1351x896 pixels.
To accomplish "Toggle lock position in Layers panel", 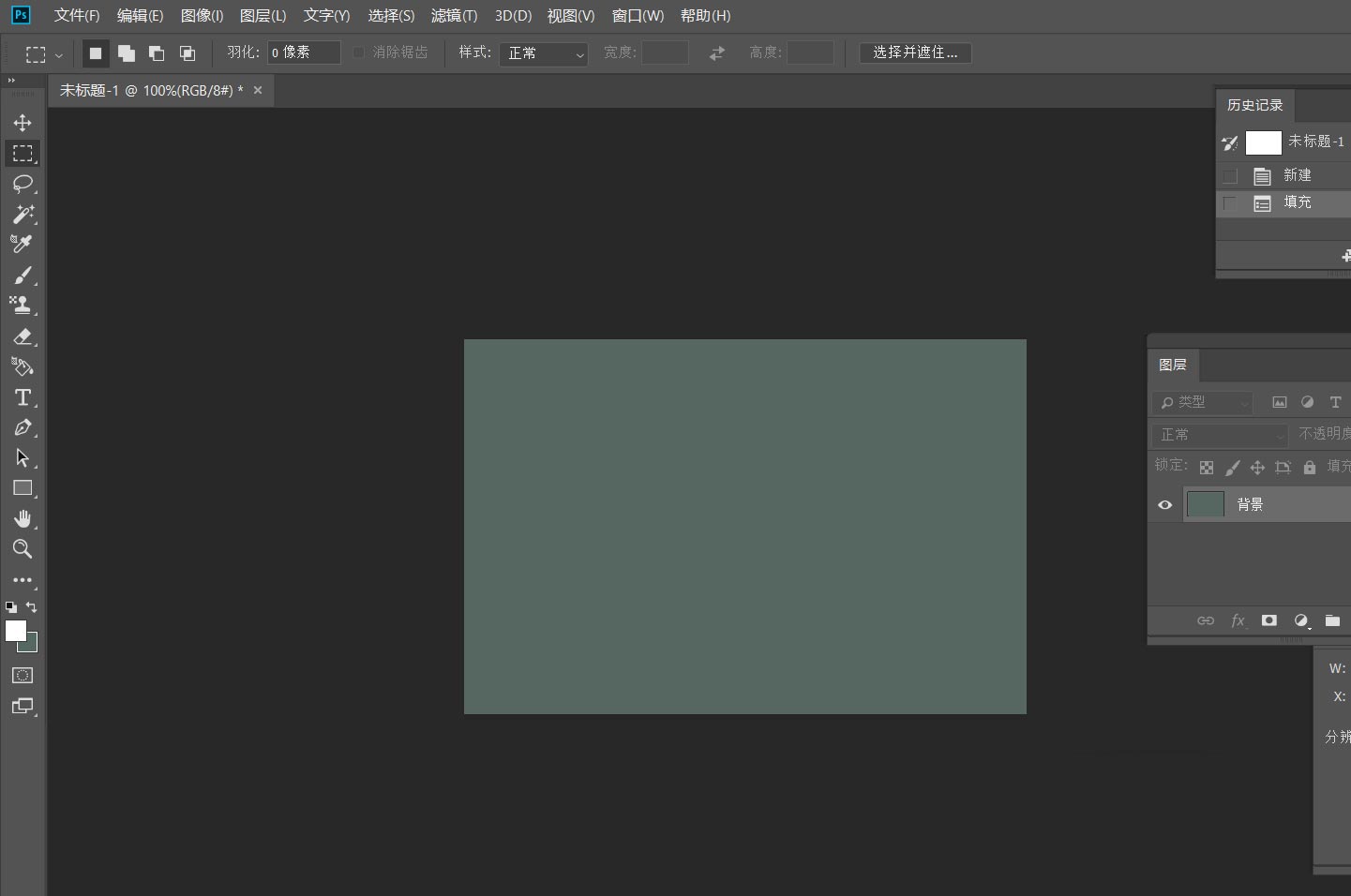I will tap(1257, 467).
